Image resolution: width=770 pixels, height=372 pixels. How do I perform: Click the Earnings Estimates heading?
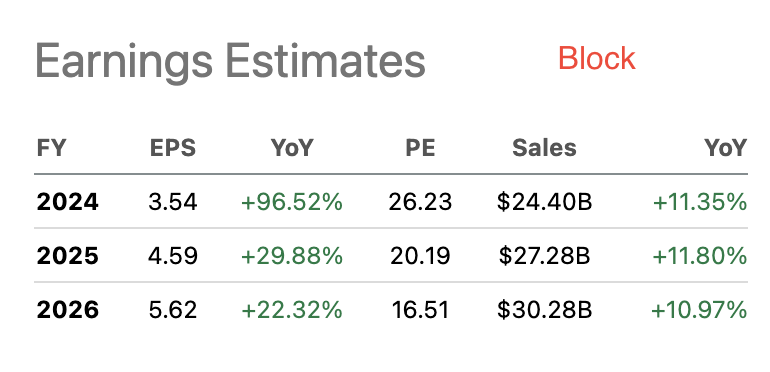(230, 62)
